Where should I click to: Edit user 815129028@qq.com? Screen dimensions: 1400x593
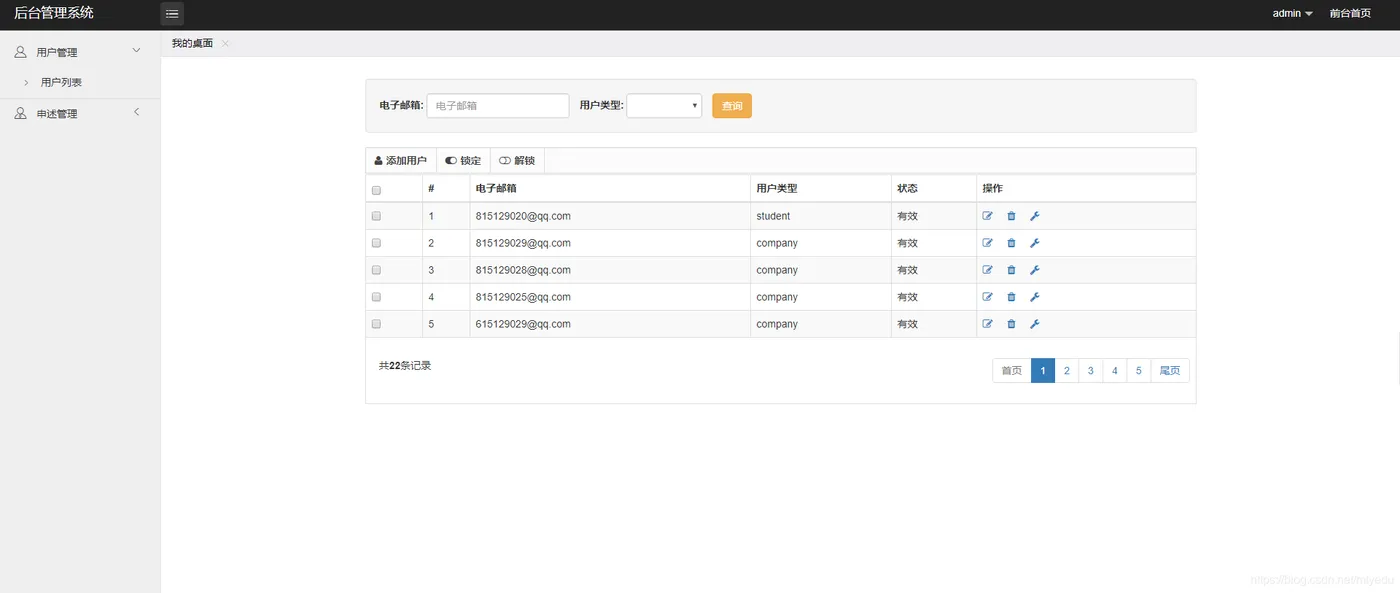[988, 270]
